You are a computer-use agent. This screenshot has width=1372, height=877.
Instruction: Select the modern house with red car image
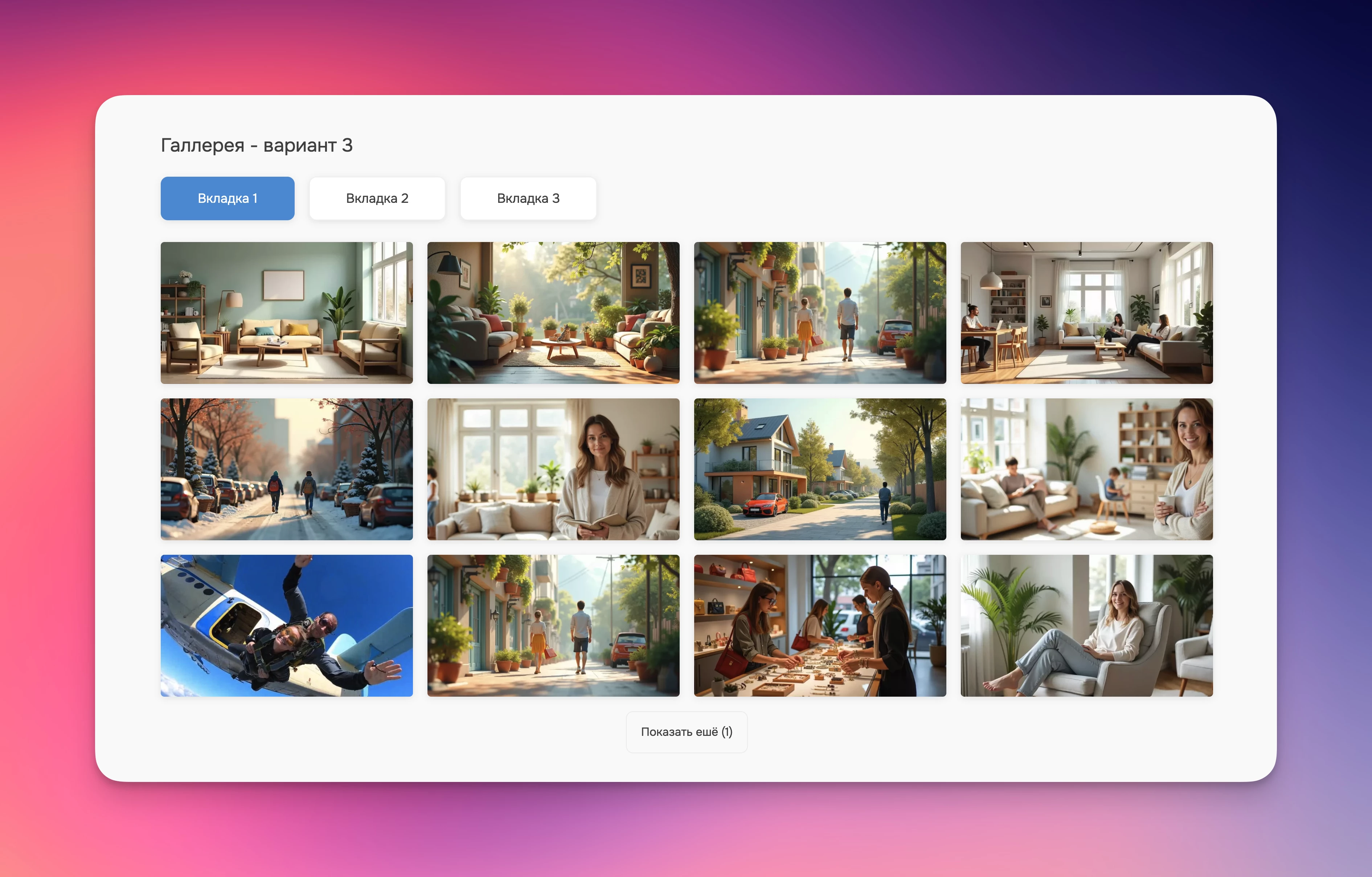819,469
